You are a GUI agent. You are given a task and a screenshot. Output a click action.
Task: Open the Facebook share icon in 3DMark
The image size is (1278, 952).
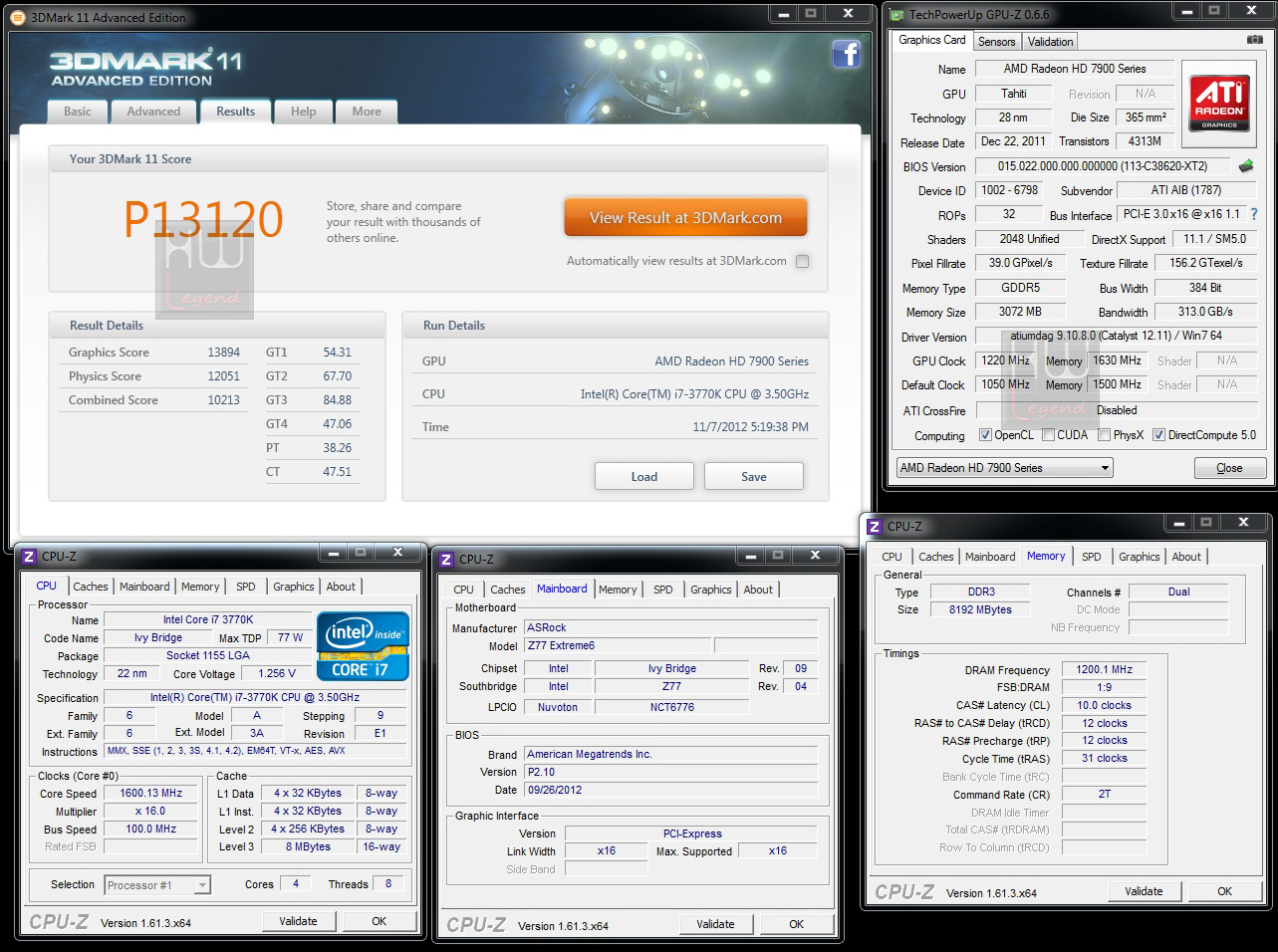point(846,54)
